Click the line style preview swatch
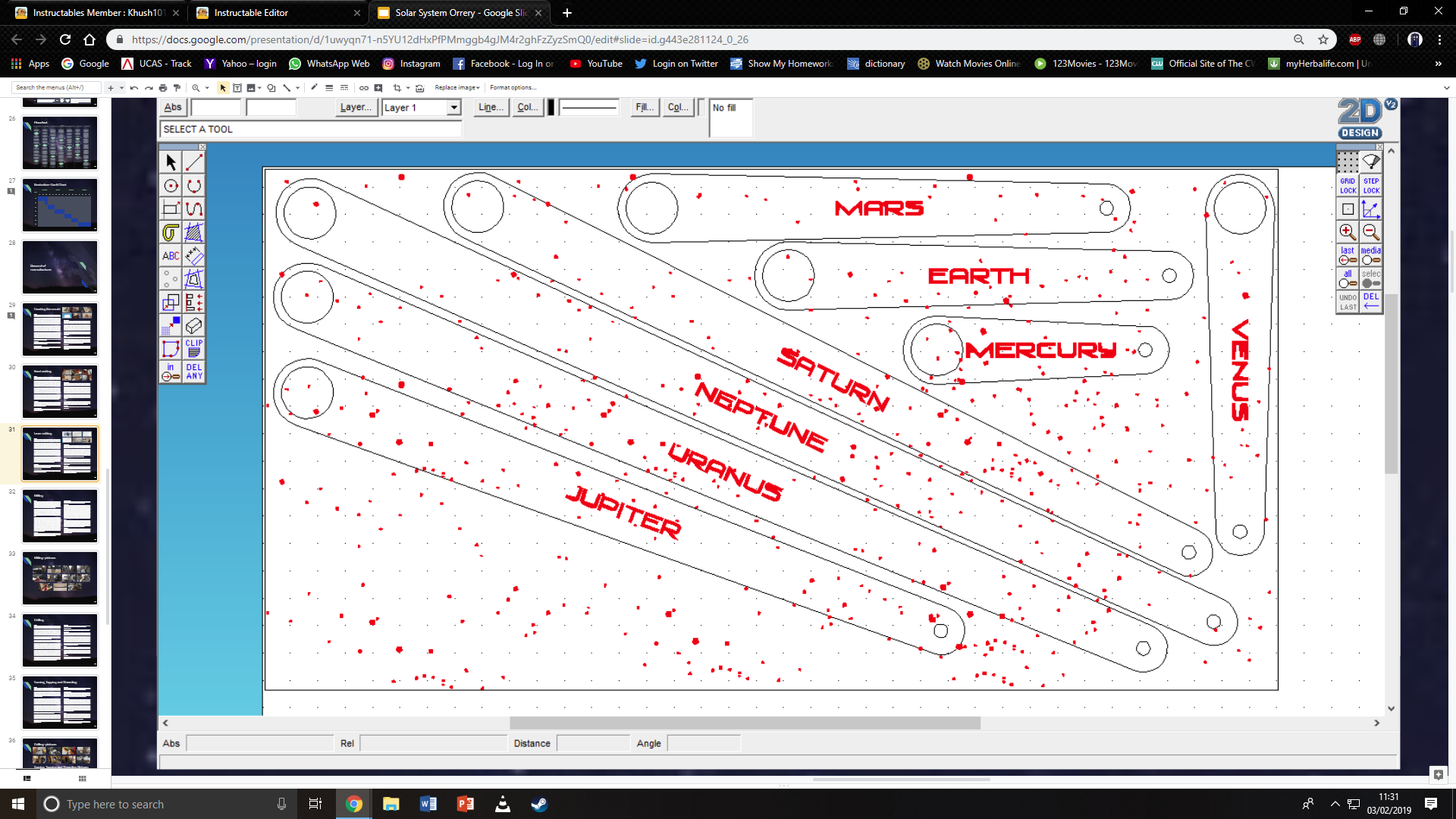Viewport: 1456px width, 819px height. click(x=590, y=107)
